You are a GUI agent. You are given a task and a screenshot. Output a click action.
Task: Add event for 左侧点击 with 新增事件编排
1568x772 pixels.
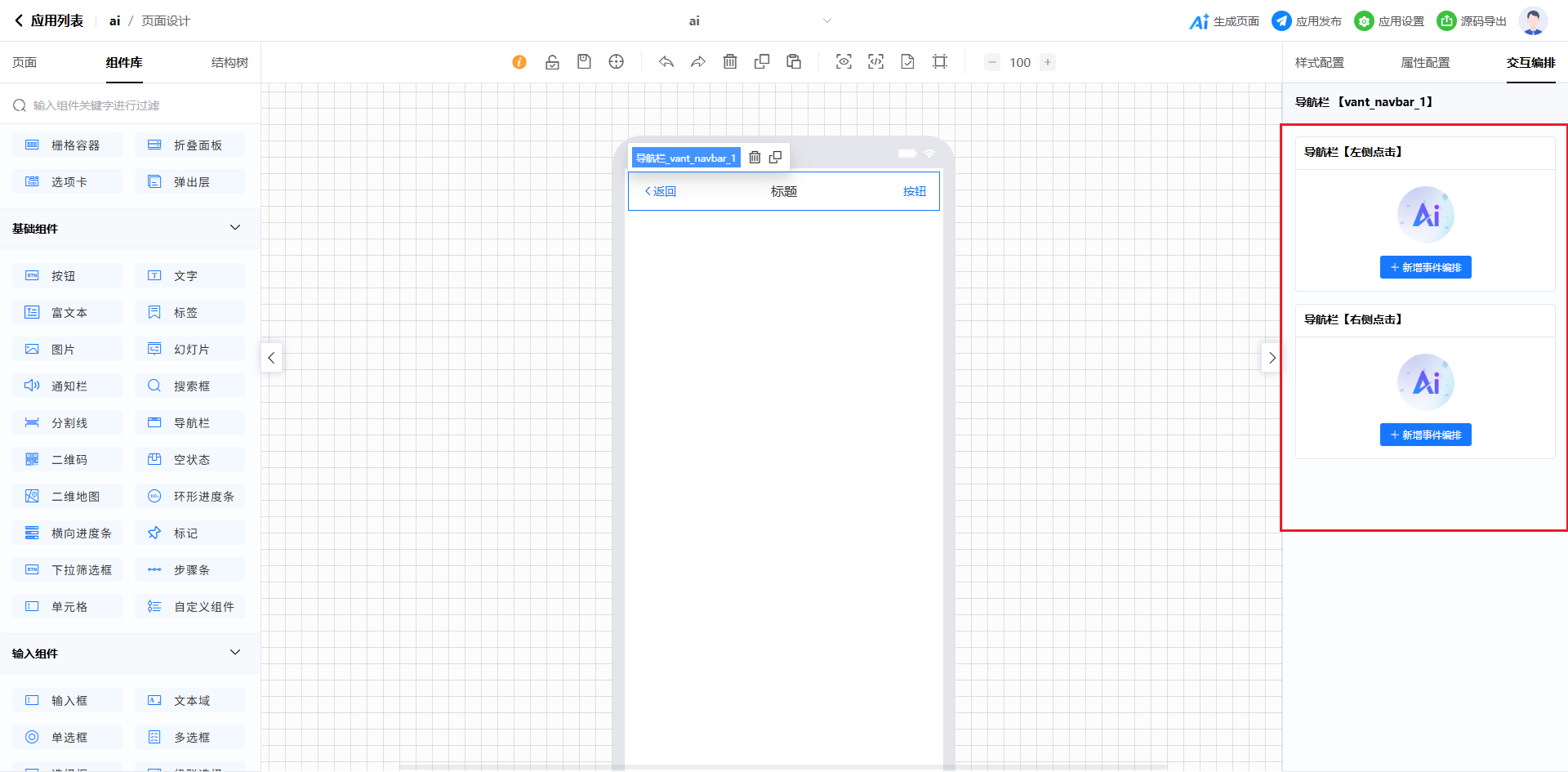click(1425, 268)
